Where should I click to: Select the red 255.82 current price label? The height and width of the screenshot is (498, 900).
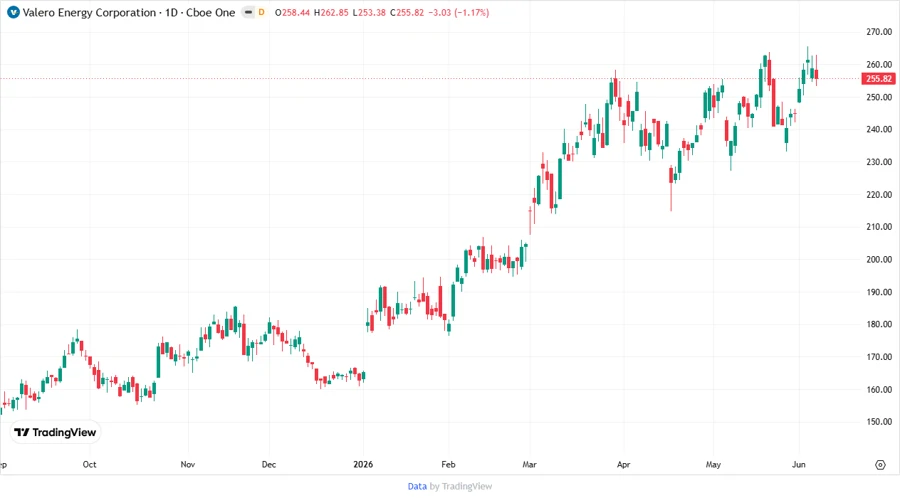(878, 79)
